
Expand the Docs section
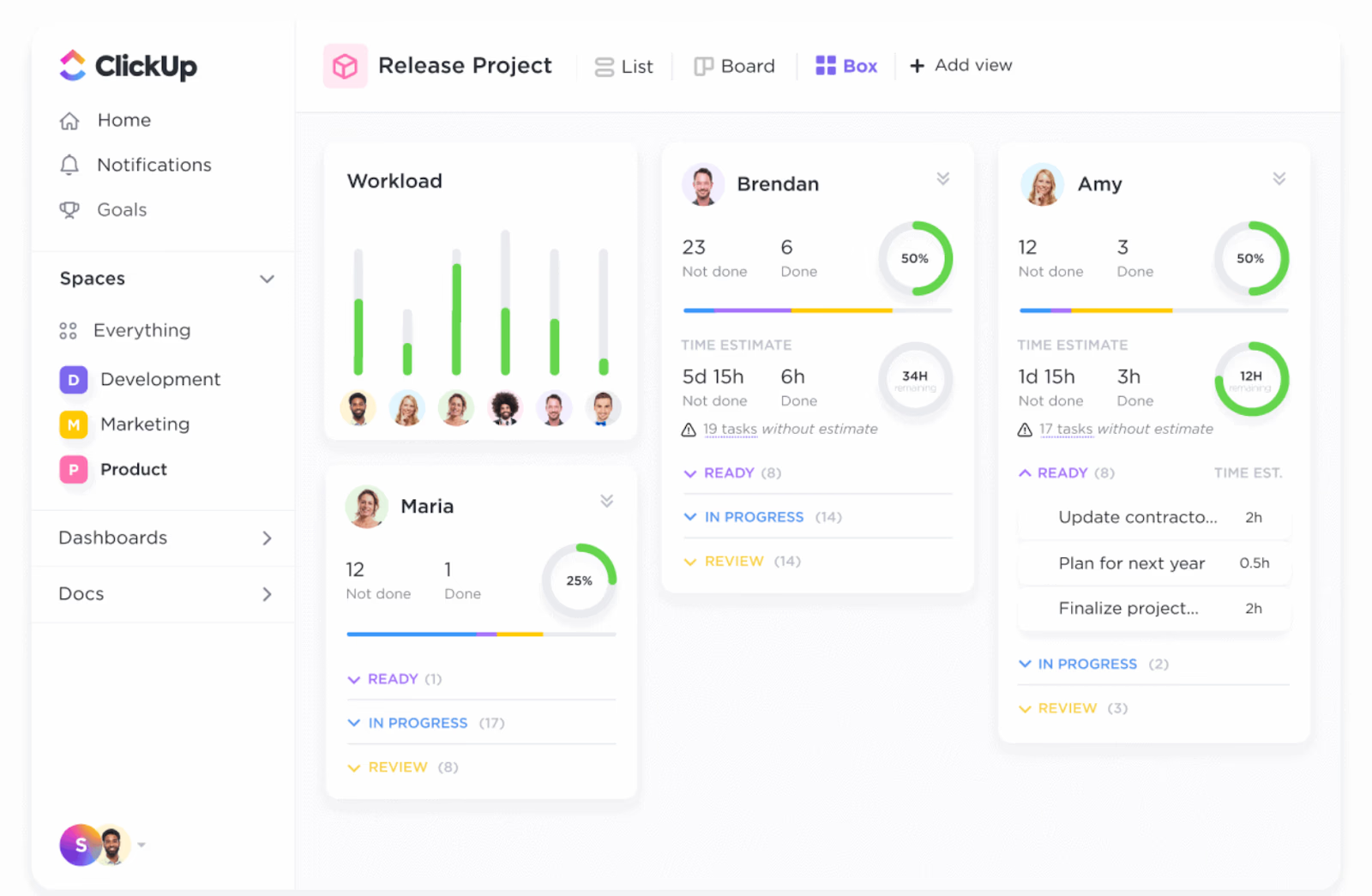tap(267, 594)
